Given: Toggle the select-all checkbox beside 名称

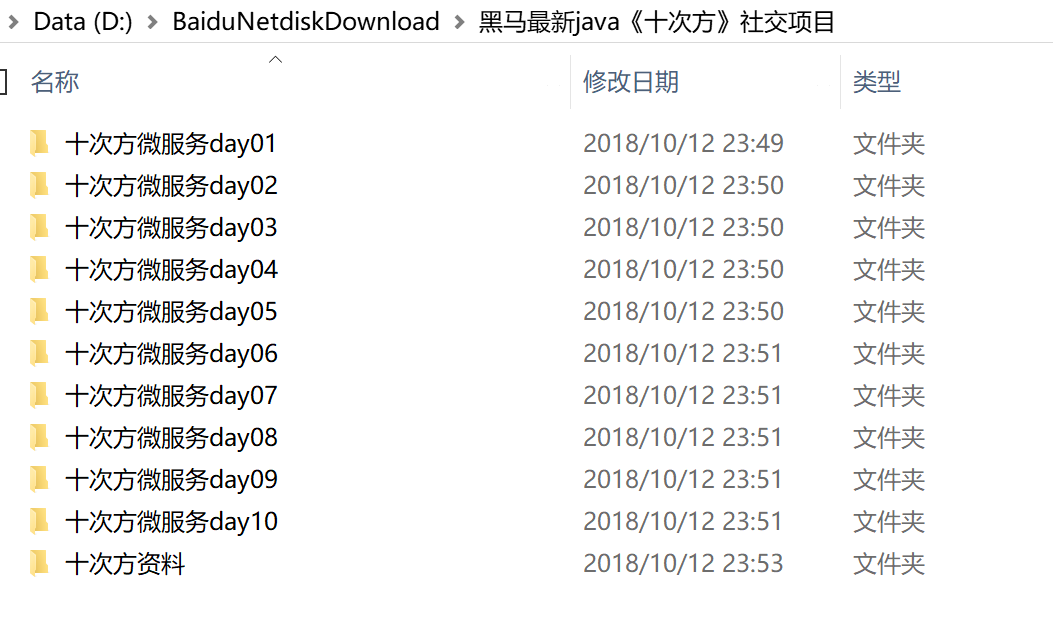Looking at the screenshot, I should click(x=3, y=82).
